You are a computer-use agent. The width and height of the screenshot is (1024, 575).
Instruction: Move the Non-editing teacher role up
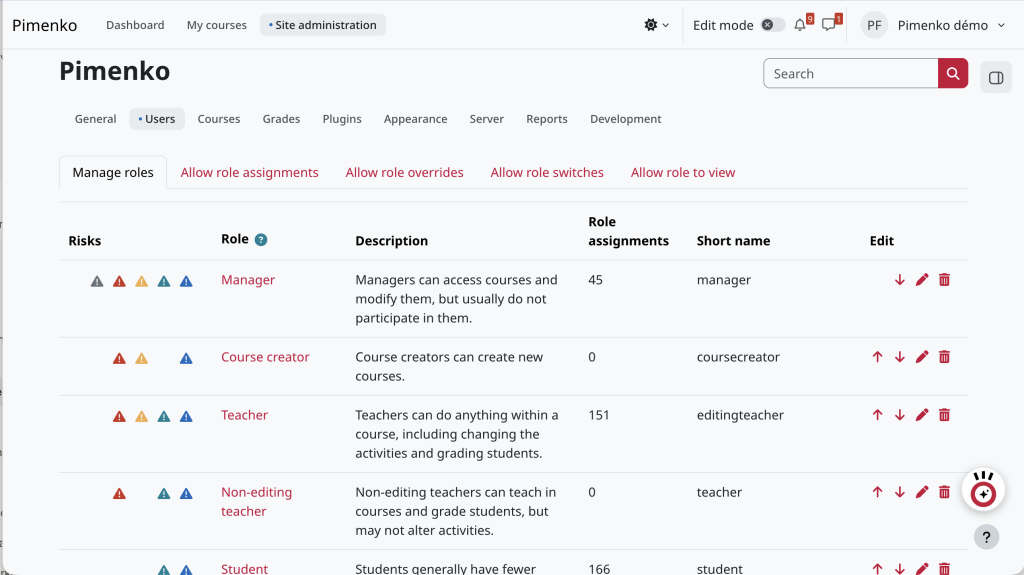877,492
